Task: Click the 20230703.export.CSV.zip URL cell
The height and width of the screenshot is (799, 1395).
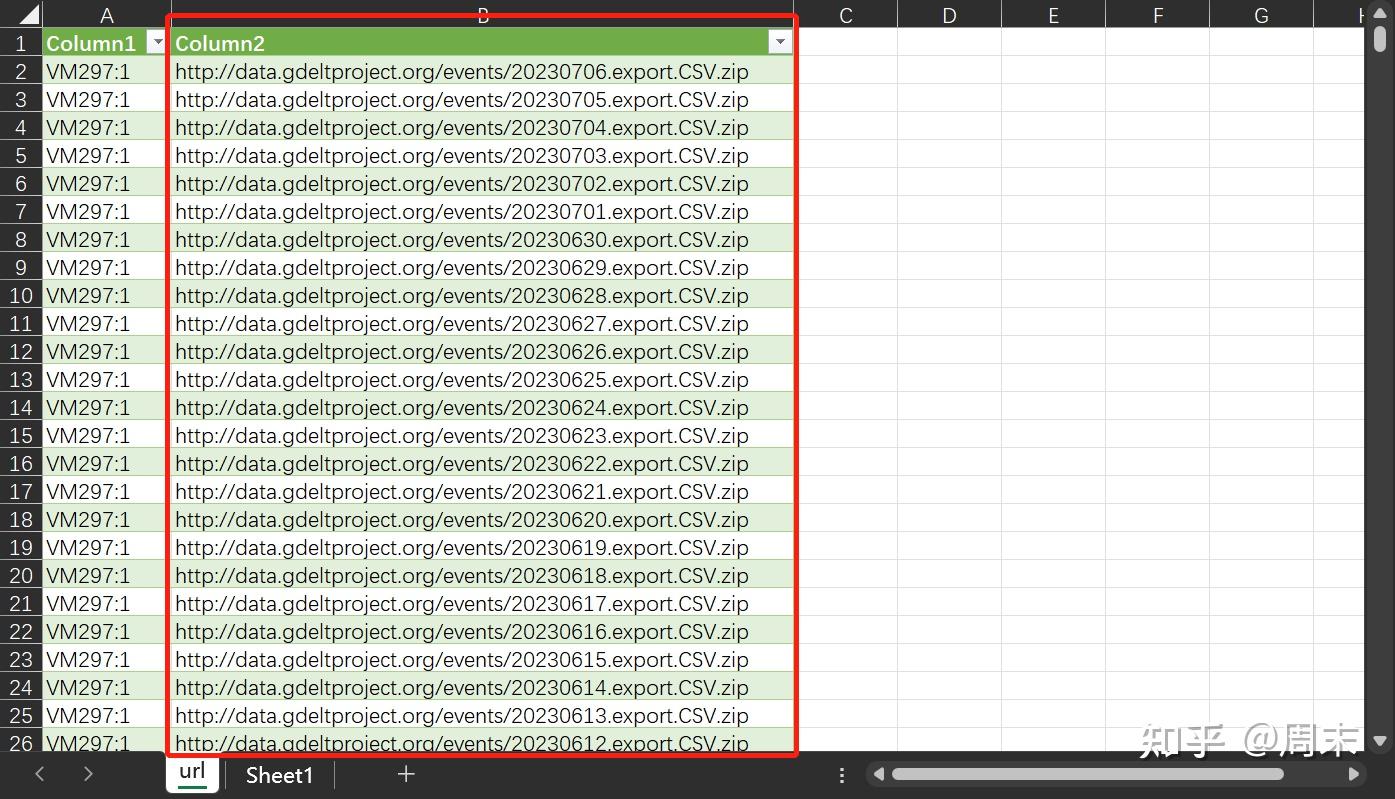Action: [483, 155]
